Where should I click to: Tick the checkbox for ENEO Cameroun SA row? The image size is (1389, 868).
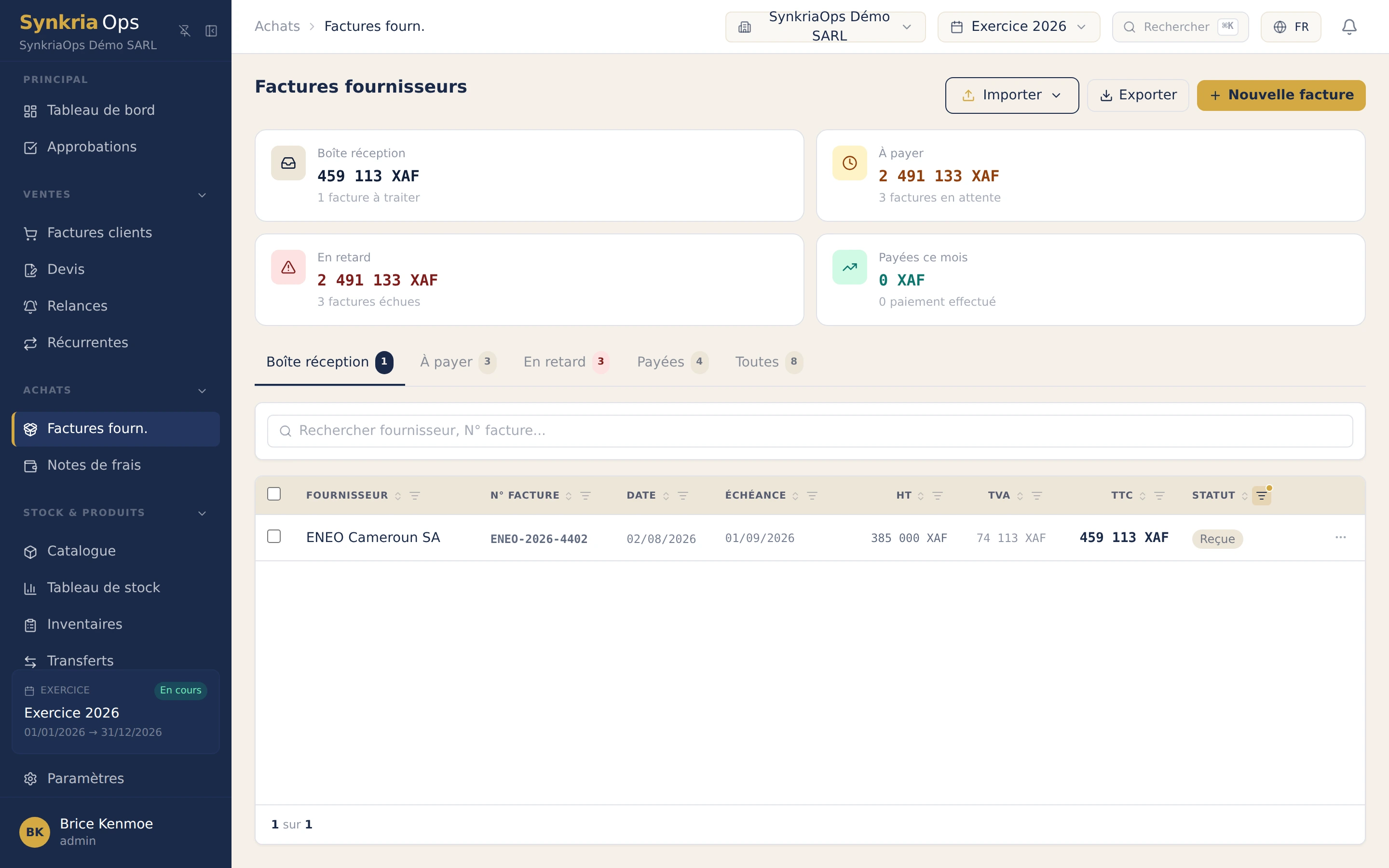[274, 536]
